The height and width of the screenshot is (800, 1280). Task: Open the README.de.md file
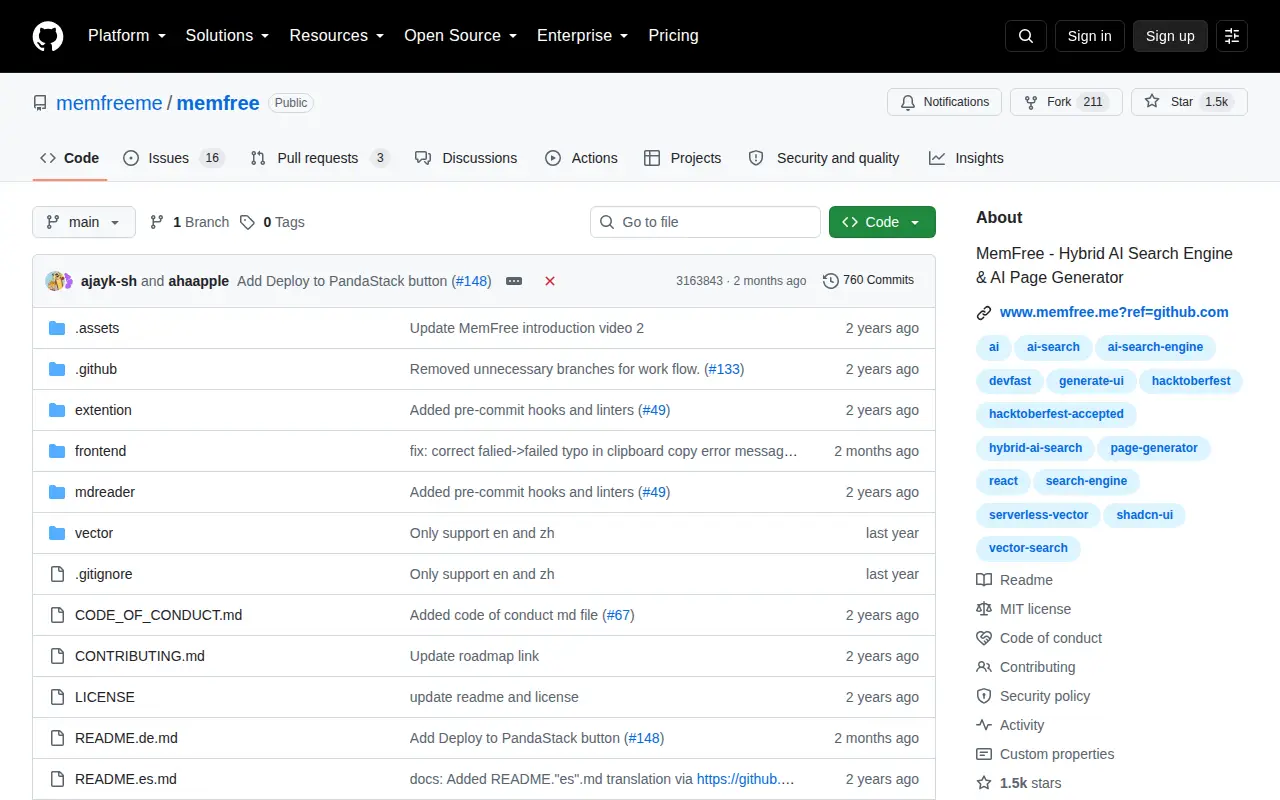tap(126, 738)
